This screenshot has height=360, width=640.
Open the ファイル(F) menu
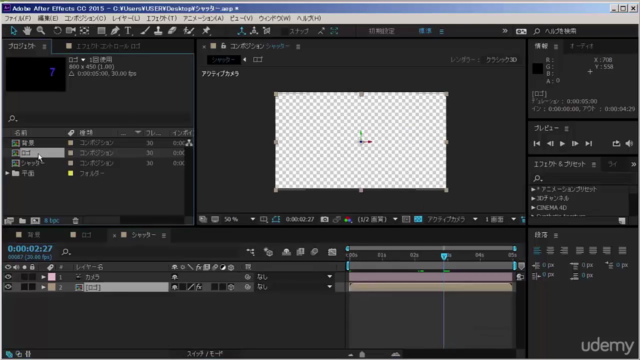[18, 18]
